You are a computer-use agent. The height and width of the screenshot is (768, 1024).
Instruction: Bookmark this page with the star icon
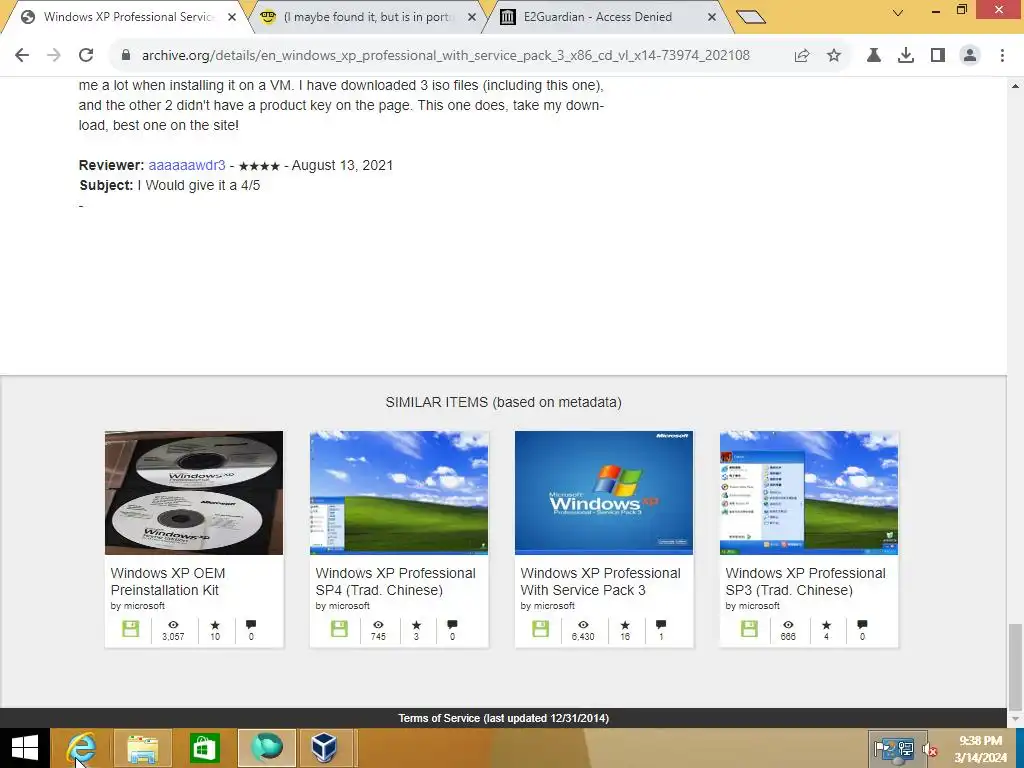click(x=834, y=56)
